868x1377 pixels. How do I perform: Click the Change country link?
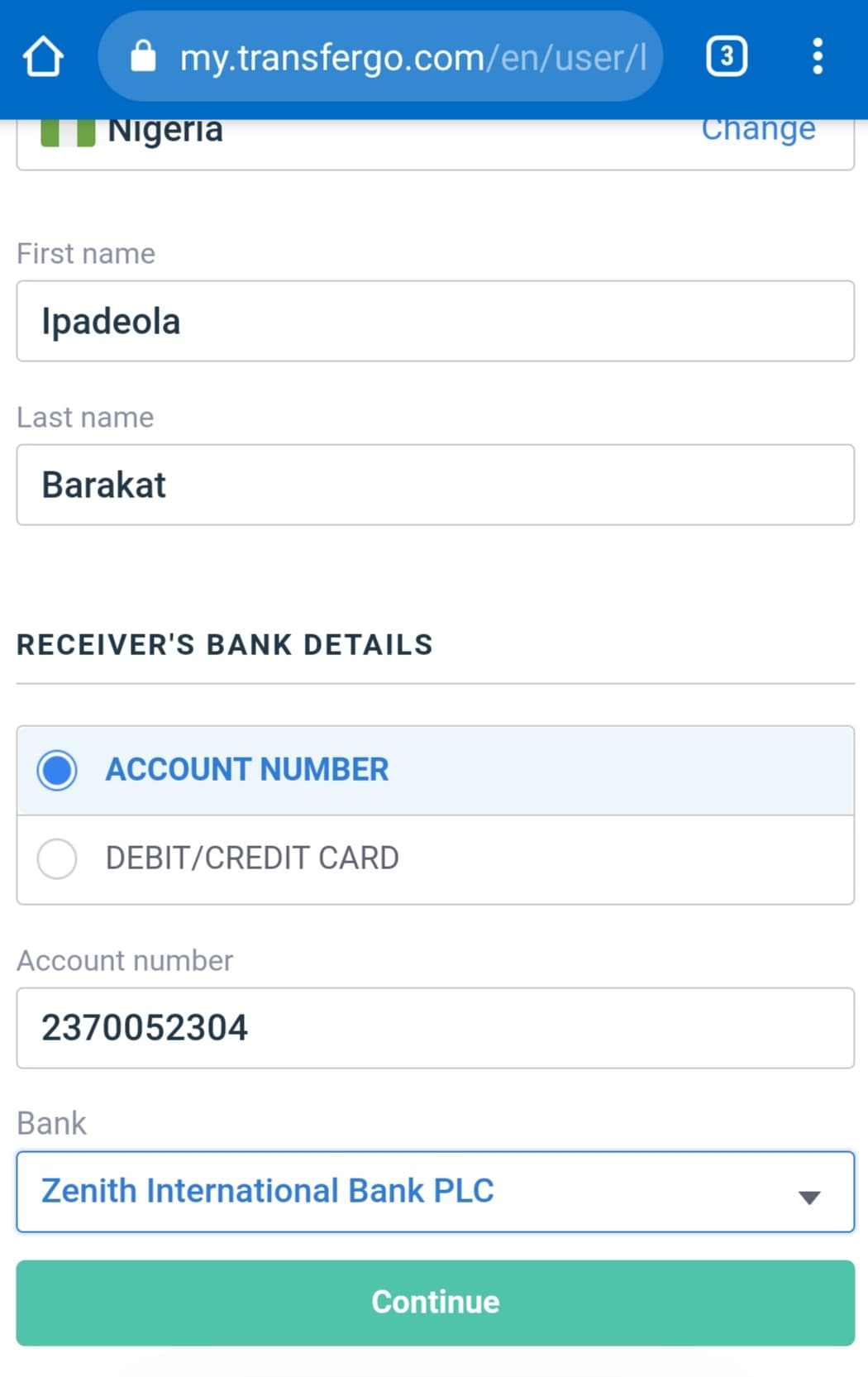(x=758, y=130)
